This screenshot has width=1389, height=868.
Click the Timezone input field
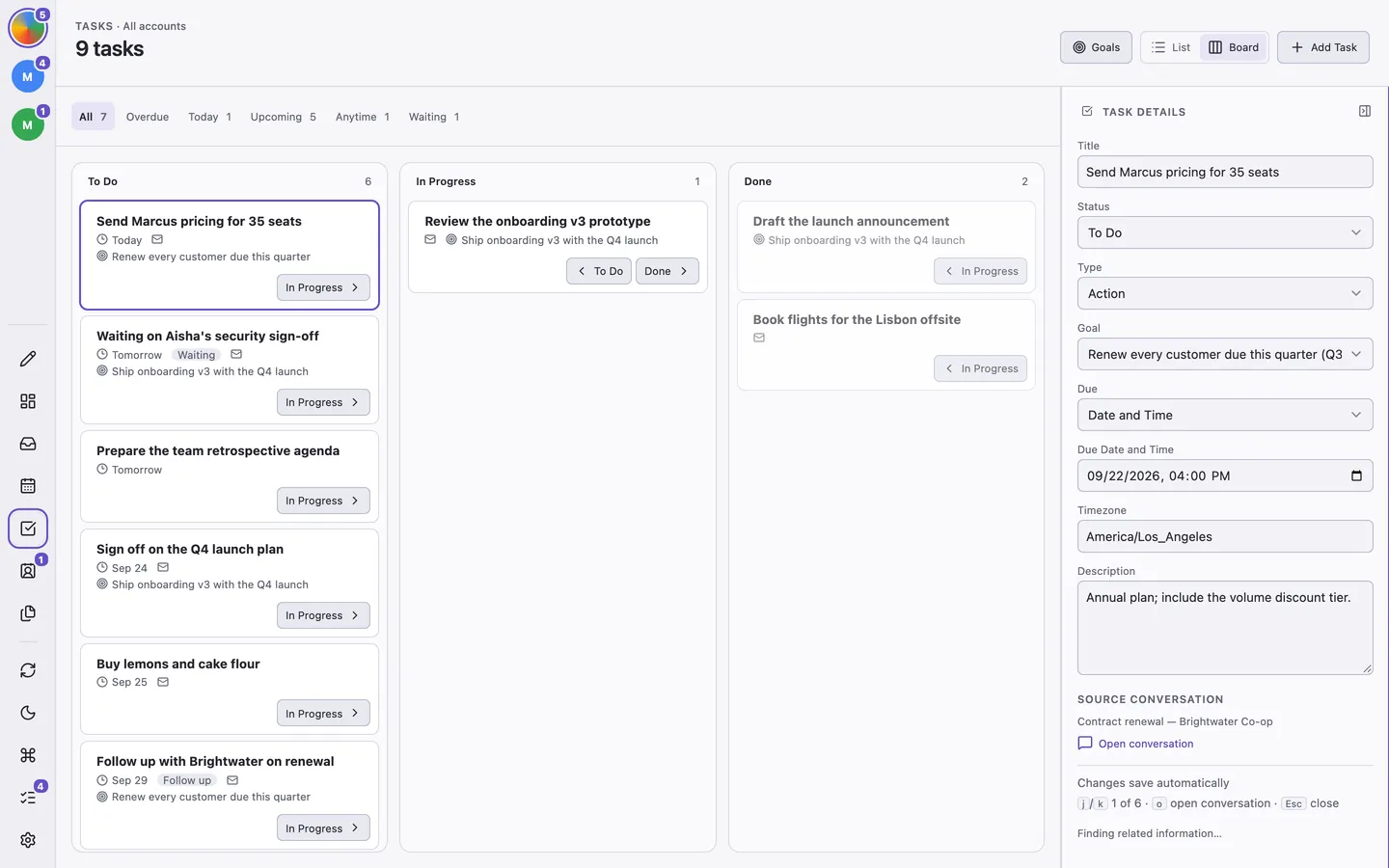1225,536
